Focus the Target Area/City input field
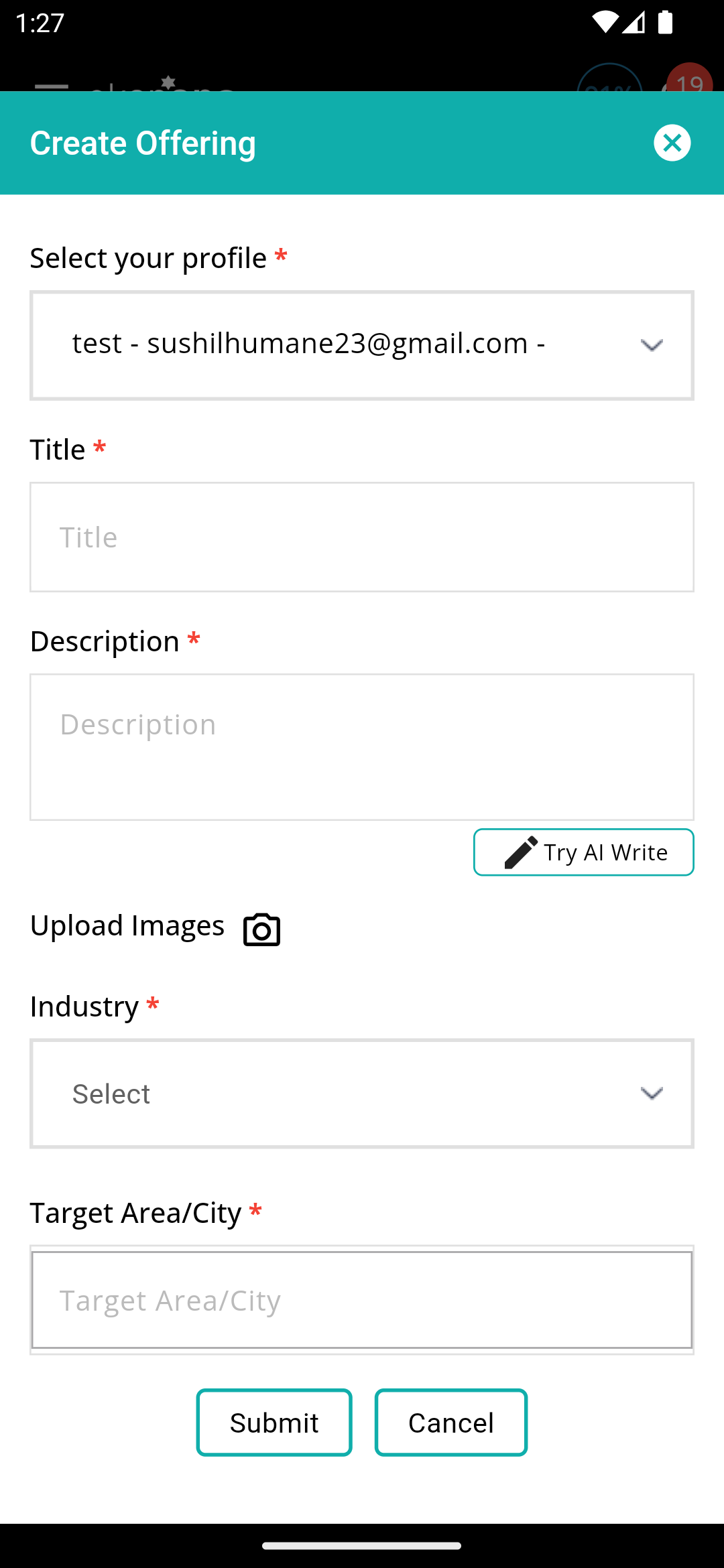The image size is (724, 1568). pyautogui.click(x=362, y=1300)
